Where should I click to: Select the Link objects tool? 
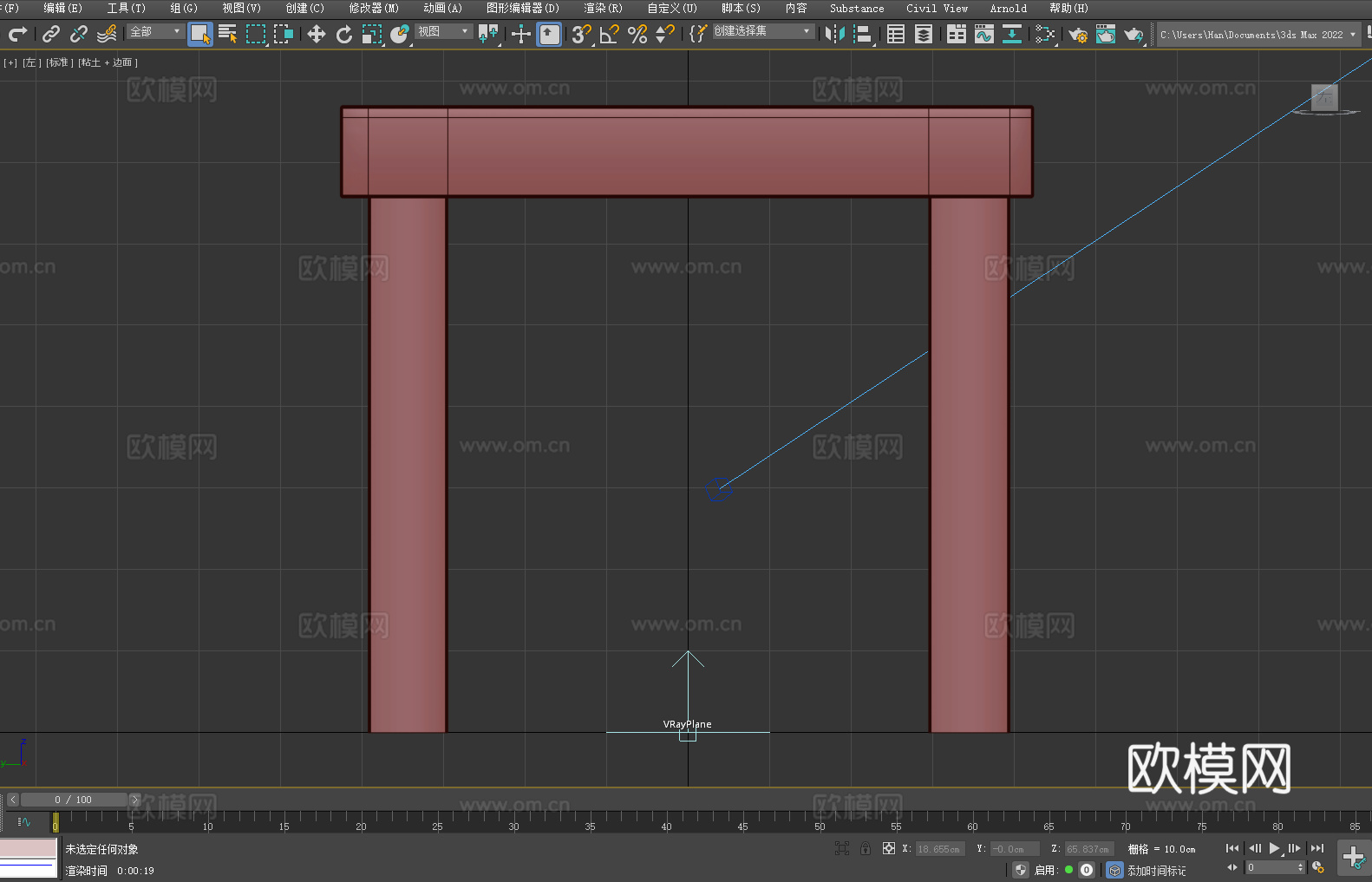point(51,34)
